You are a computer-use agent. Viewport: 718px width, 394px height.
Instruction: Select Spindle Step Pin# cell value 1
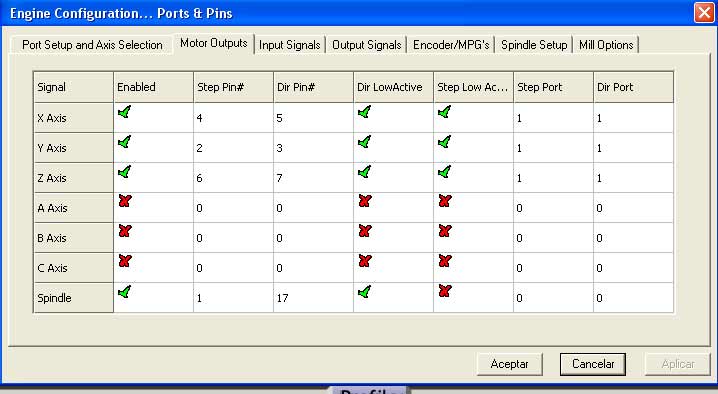234,298
